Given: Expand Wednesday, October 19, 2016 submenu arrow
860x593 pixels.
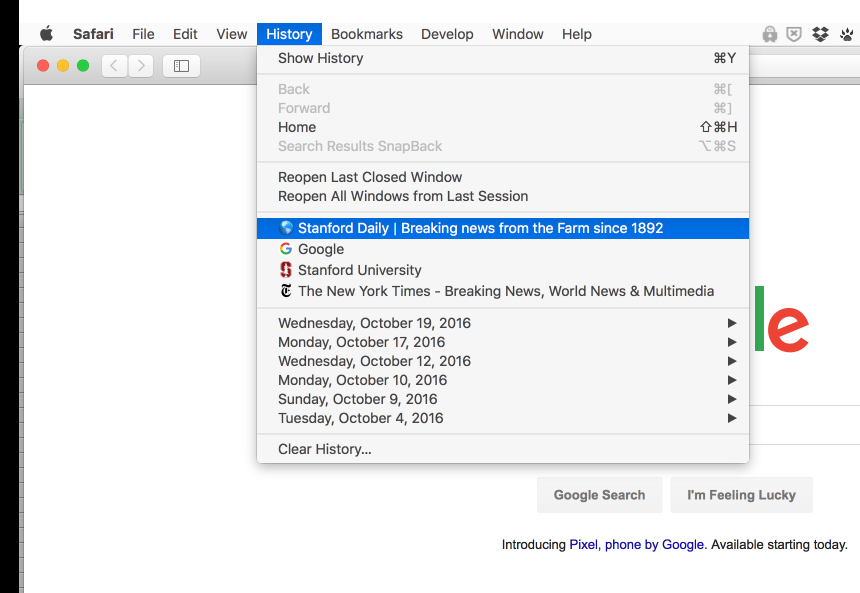Looking at the screenshot, I should [x=732, y=323].
